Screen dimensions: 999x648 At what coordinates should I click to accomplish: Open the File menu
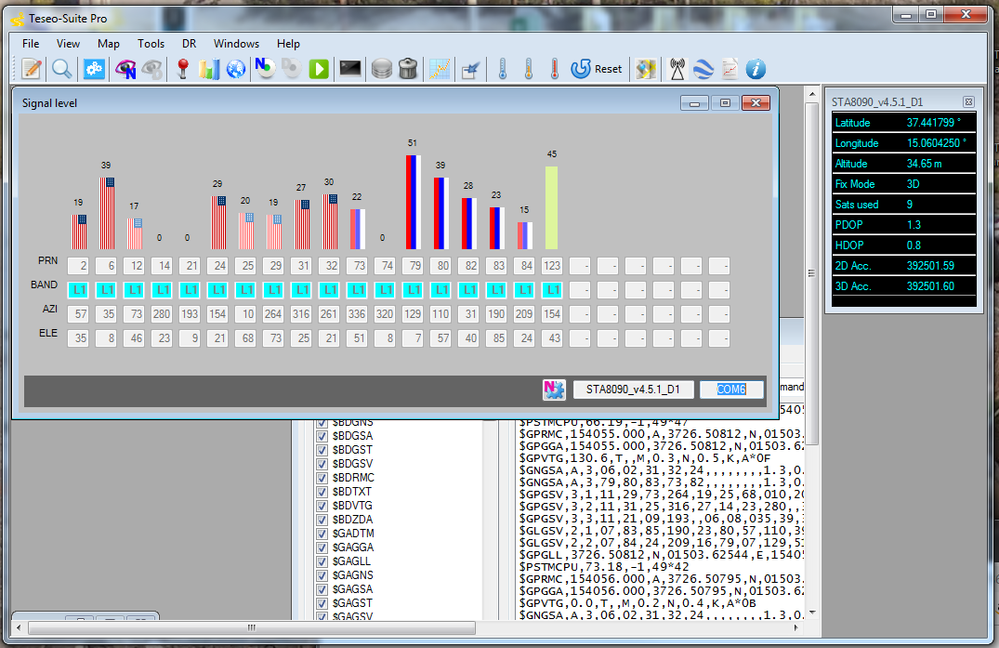[x=31, y=43]
